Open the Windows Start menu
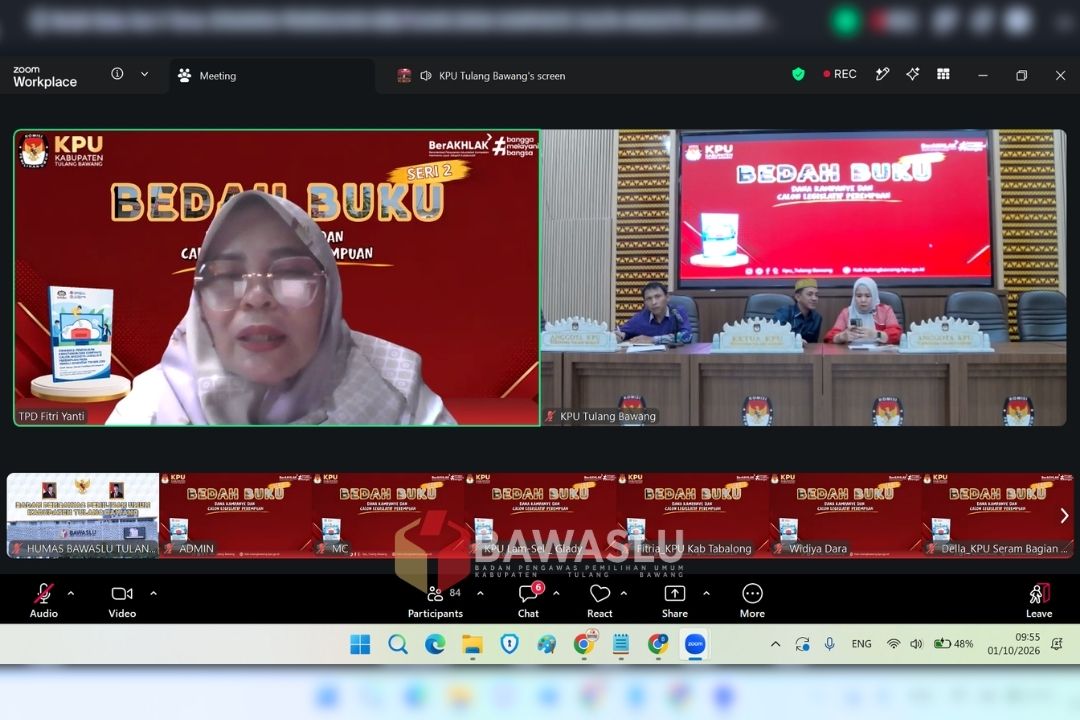The width and height of the screenshot is (1080, 720). 360,644
